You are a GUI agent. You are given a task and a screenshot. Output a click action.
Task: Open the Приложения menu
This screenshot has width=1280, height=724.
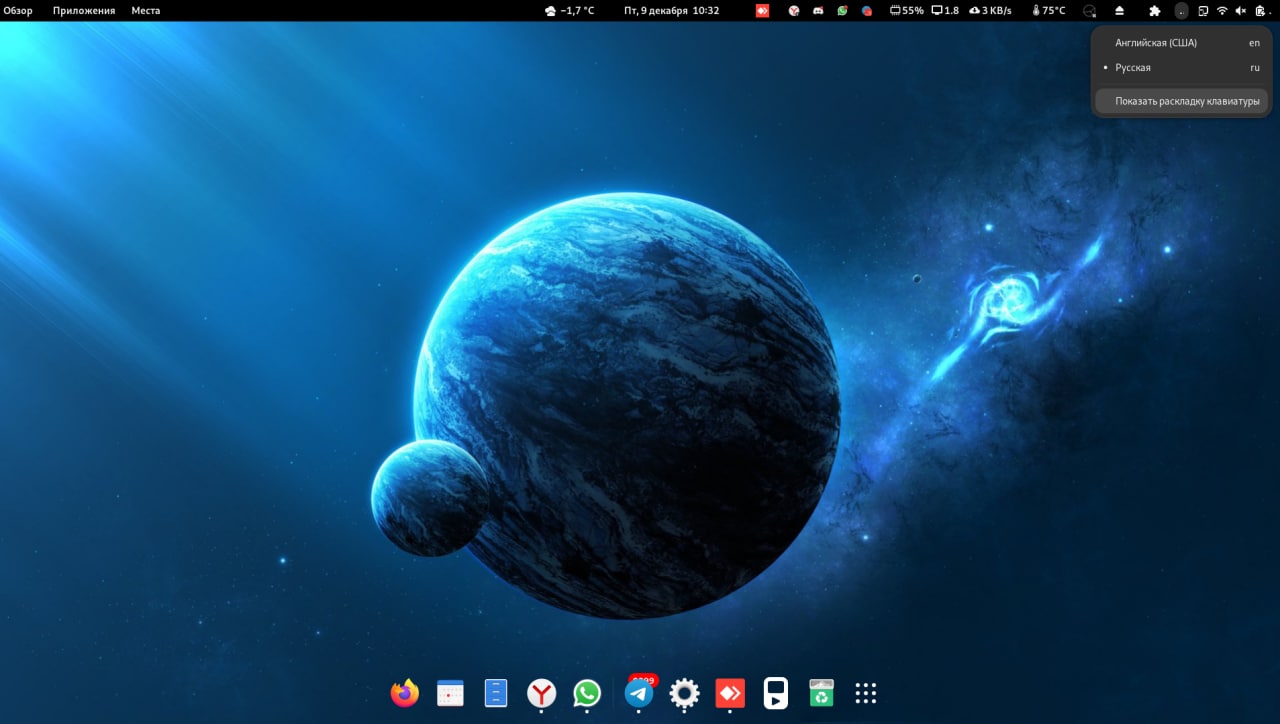click(x=84, y=11)
